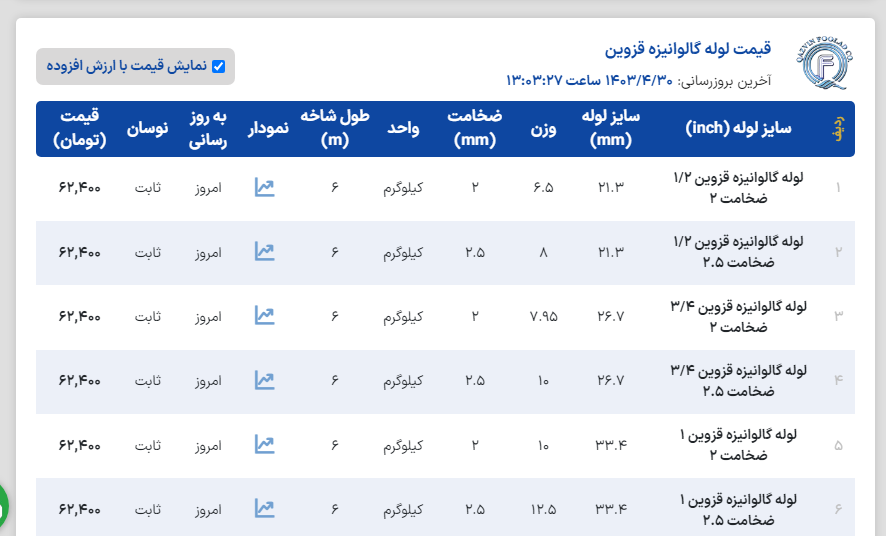The height and width of the screenshot is (536, 886).
Task: Click the Qazvin Foolad company logo
Action: click(826, 62)
